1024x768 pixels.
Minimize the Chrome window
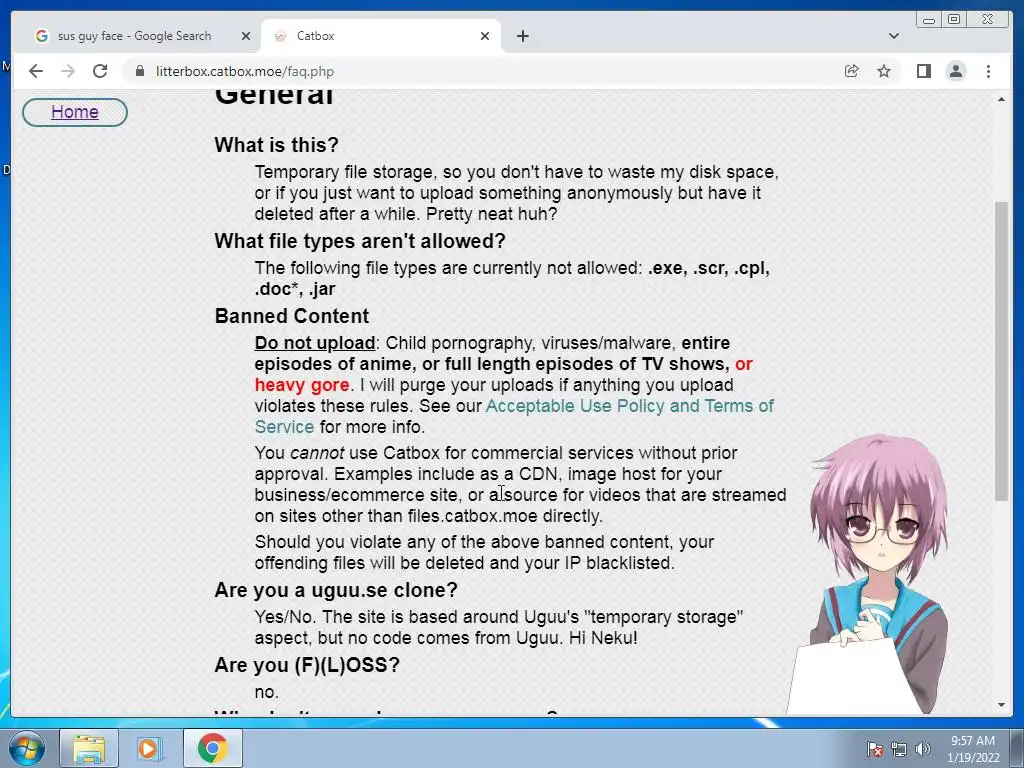point(929,20)
